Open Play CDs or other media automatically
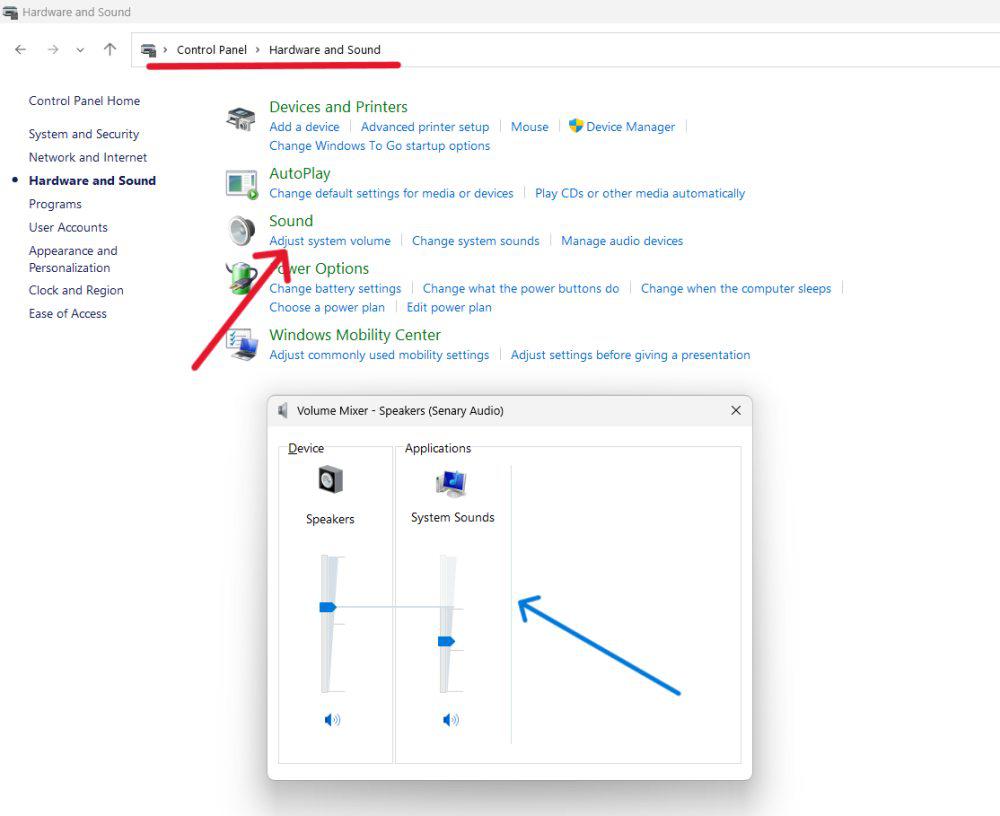This screenshot has height=816, width=1000. pos(640,193)
